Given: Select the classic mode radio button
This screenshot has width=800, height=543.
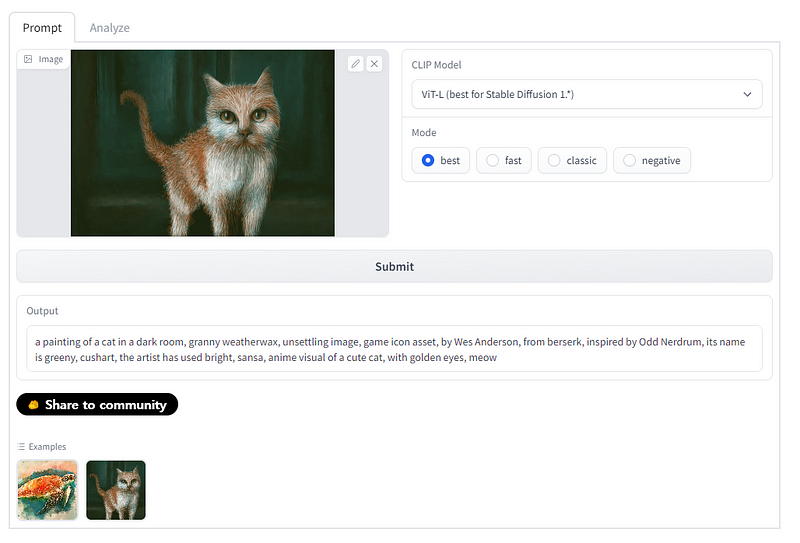Looking at the screenshot, I should click(554, 160).
